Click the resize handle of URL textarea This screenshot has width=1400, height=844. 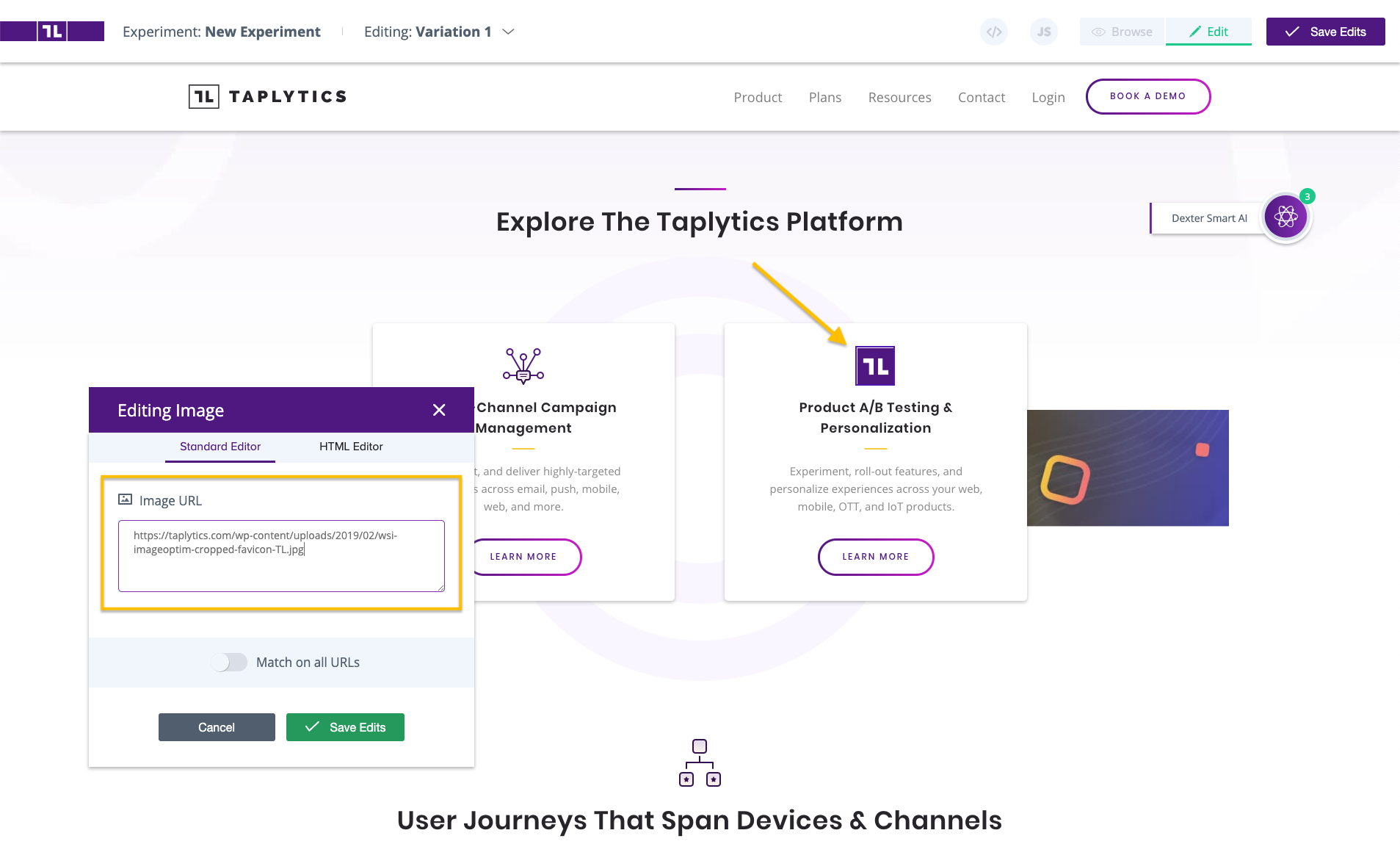pos(440,588)
